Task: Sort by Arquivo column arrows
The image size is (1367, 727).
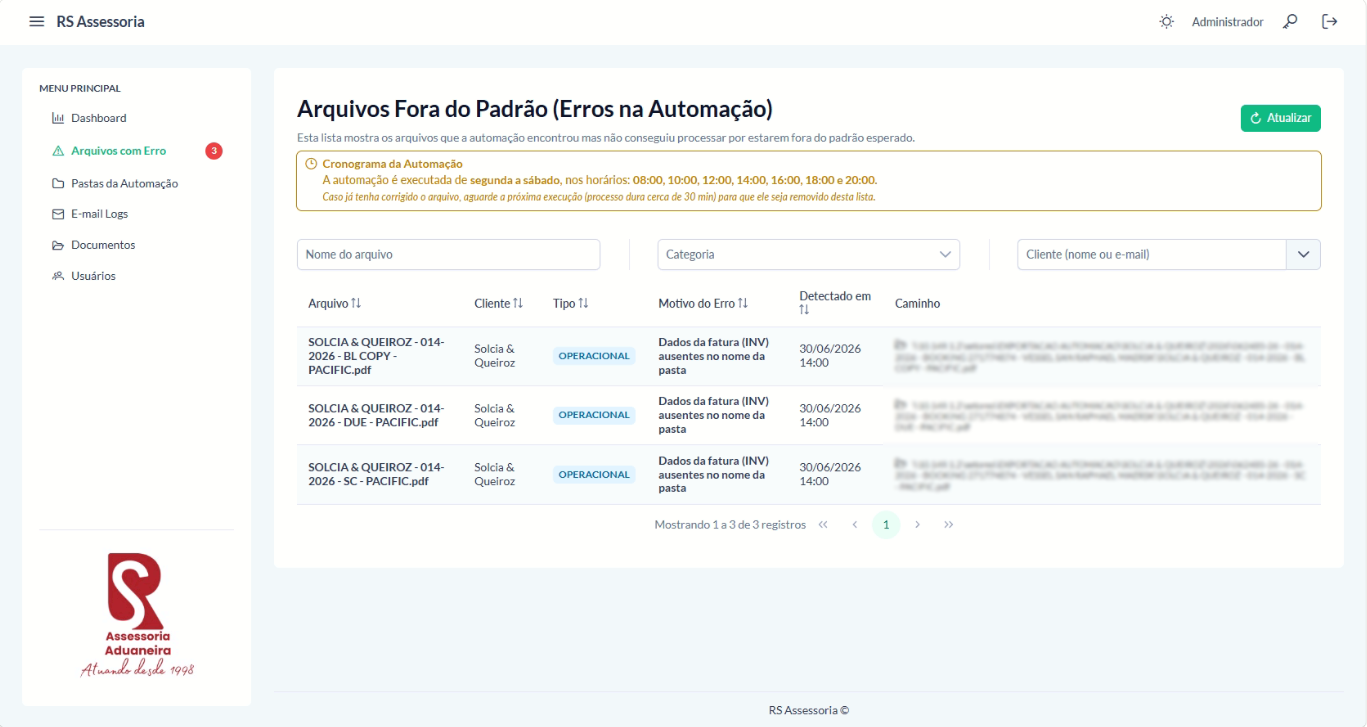Action: click(356, 303)
